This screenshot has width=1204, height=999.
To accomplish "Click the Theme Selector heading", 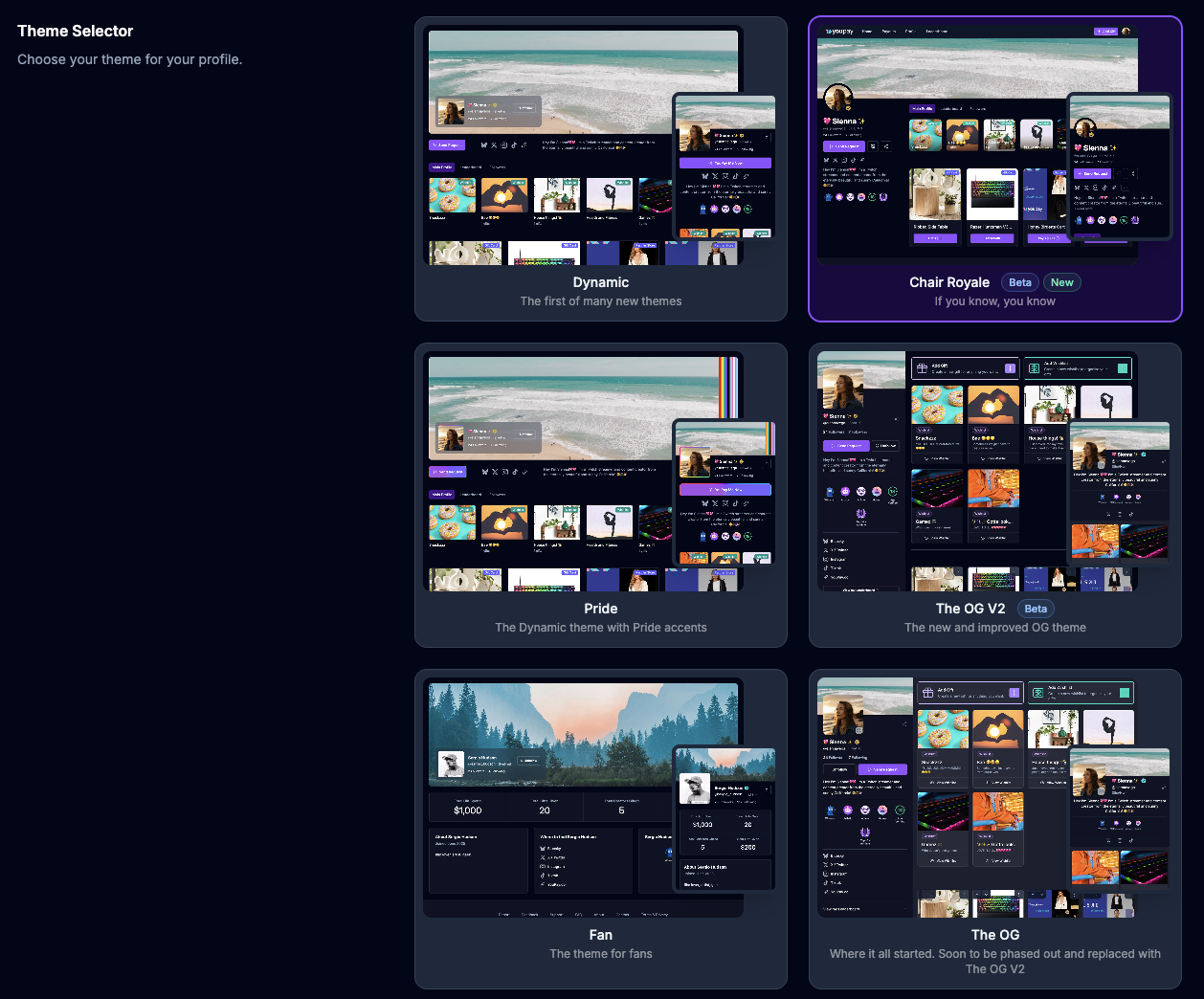I will click(x=75, y=31).
